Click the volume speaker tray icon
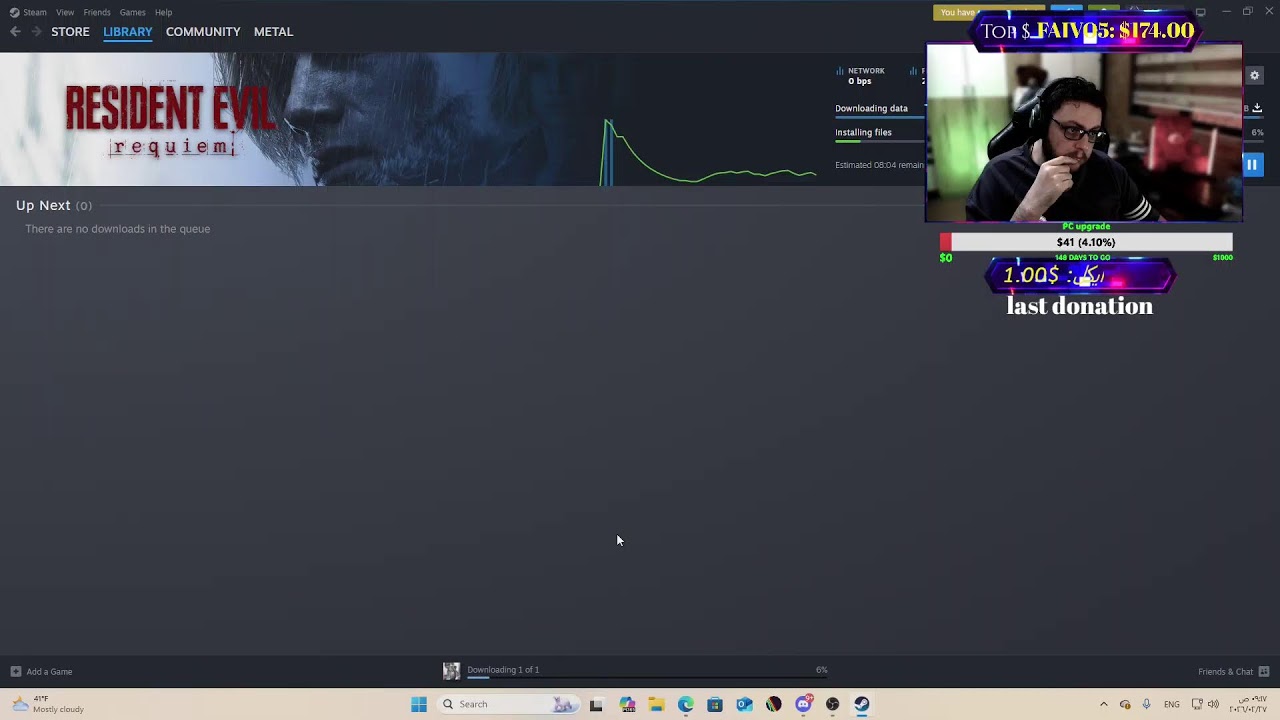Image resolution: width=1280 pixels, height=720 pixels. tap(1213, 704)
